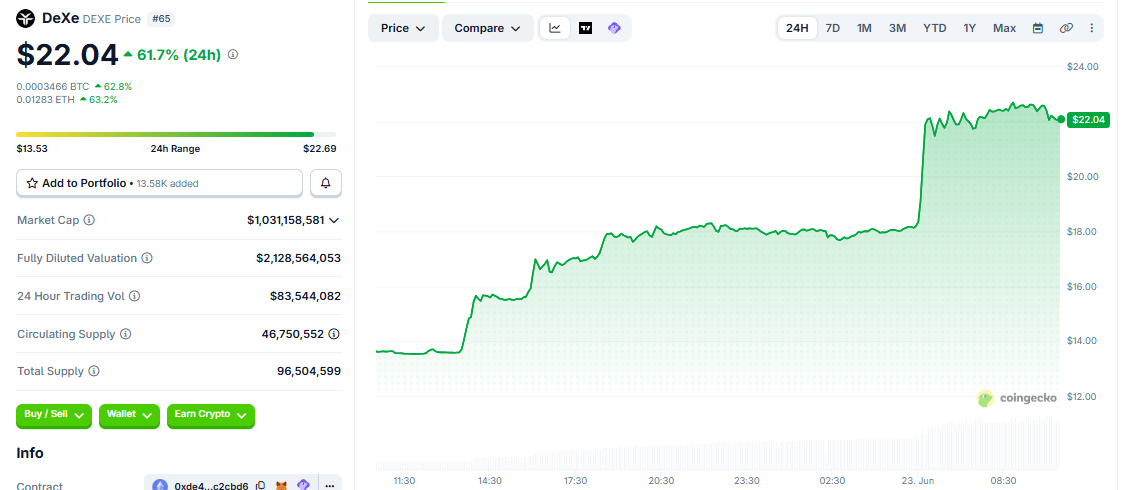Click the 62.8% BTC change text
Image resolution: width=1123 pixels, height=490 pixels.
tap(117, 87)
